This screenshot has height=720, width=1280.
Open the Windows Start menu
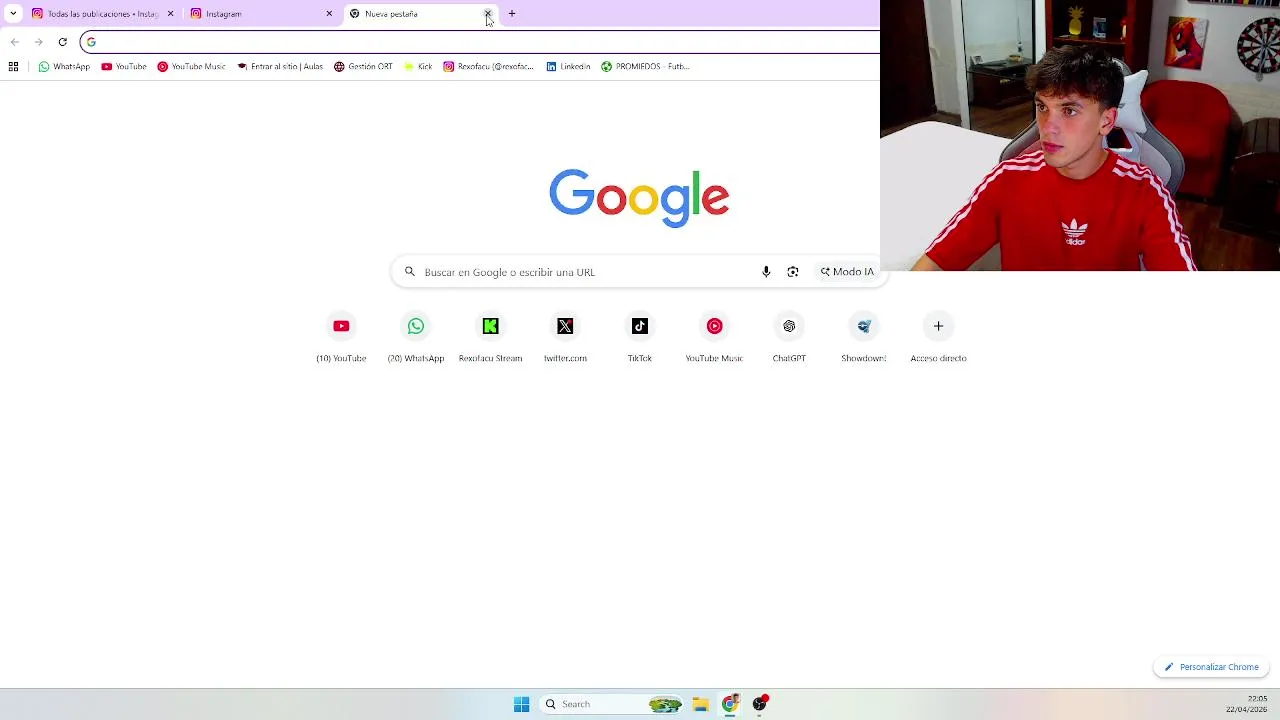pyautogui.click(x=521, y=704)
